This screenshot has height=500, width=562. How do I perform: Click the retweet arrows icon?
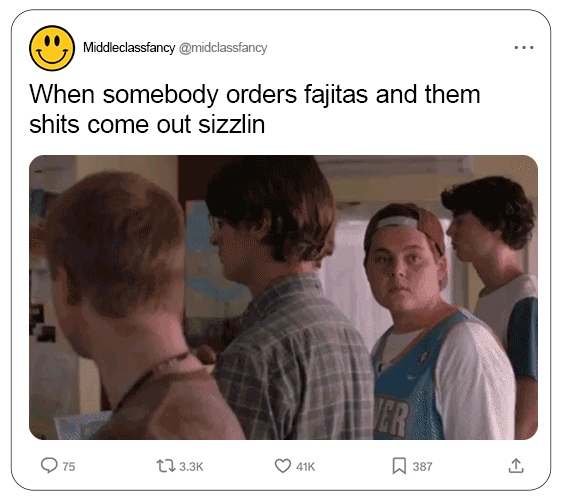pos(166,466)
